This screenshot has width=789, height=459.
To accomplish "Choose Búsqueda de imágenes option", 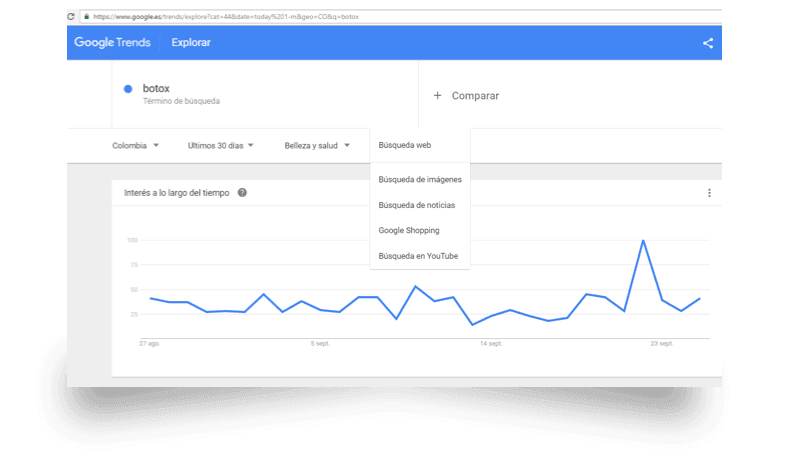I will 419,179.
